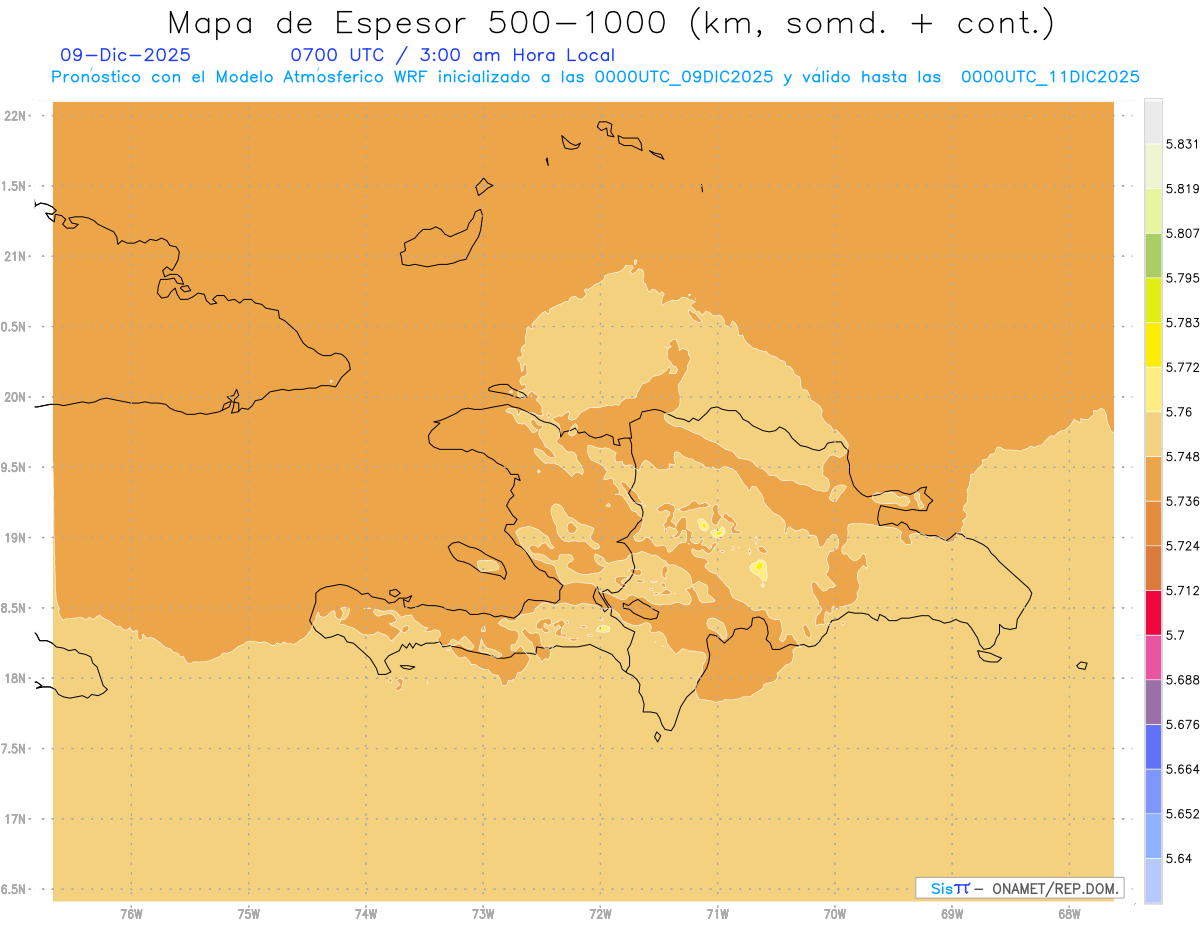1200x927 pixels.
Task: Click the colorbar label "5.652"
Action: pyautogui.click(x=1183, y=814)
